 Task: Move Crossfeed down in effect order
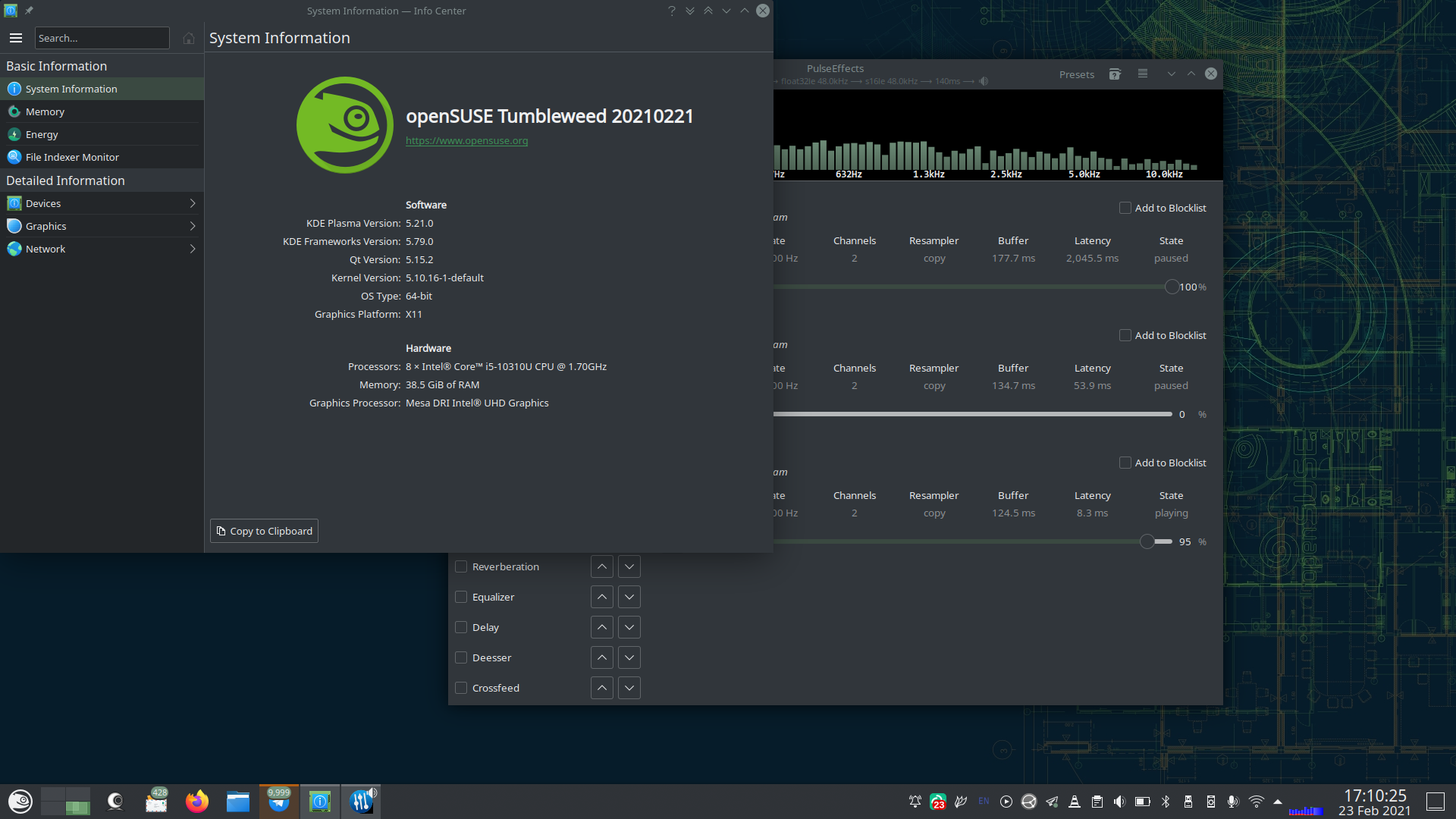click(629, 688)
